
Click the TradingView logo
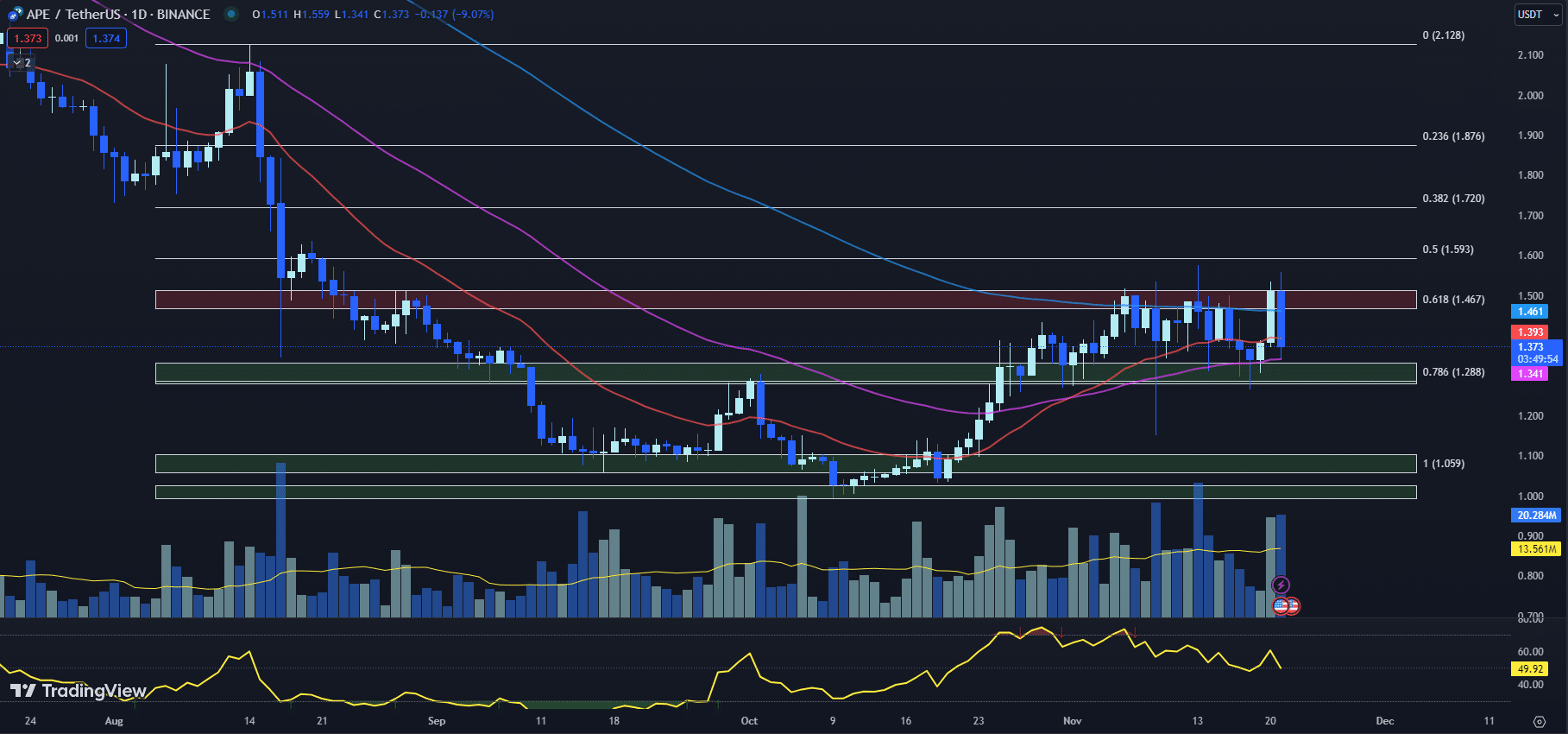click(78, 691)
